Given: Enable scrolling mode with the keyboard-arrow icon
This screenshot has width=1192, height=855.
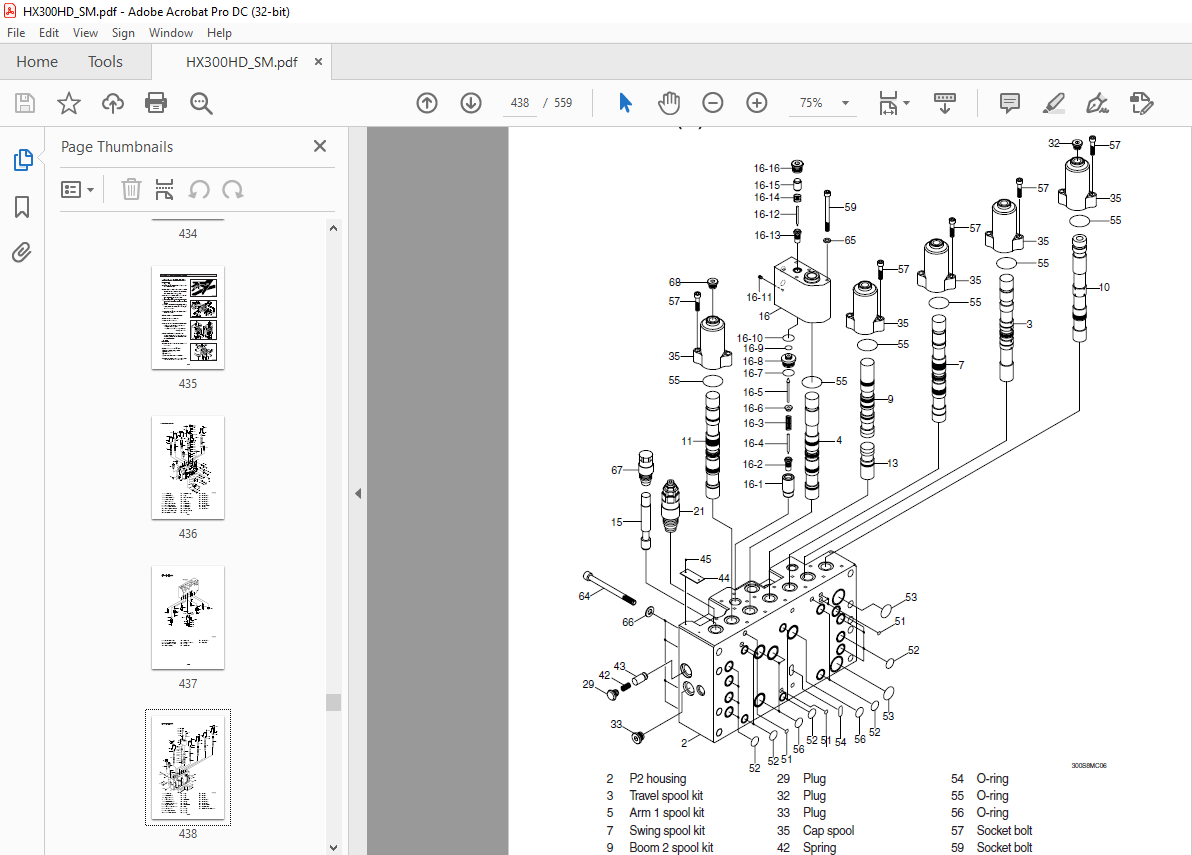Looking at the screenshot, I should pos(944,103).
